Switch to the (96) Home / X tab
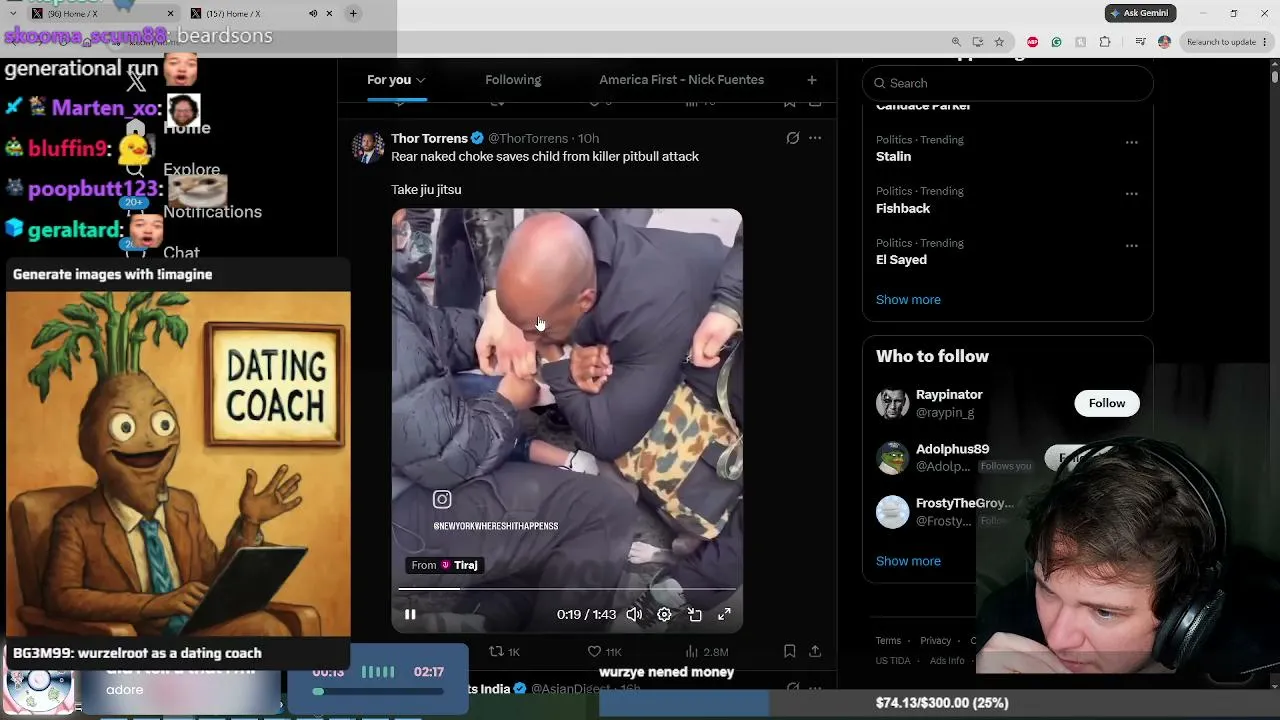The image size is (1280, 720). coord(100,13)
